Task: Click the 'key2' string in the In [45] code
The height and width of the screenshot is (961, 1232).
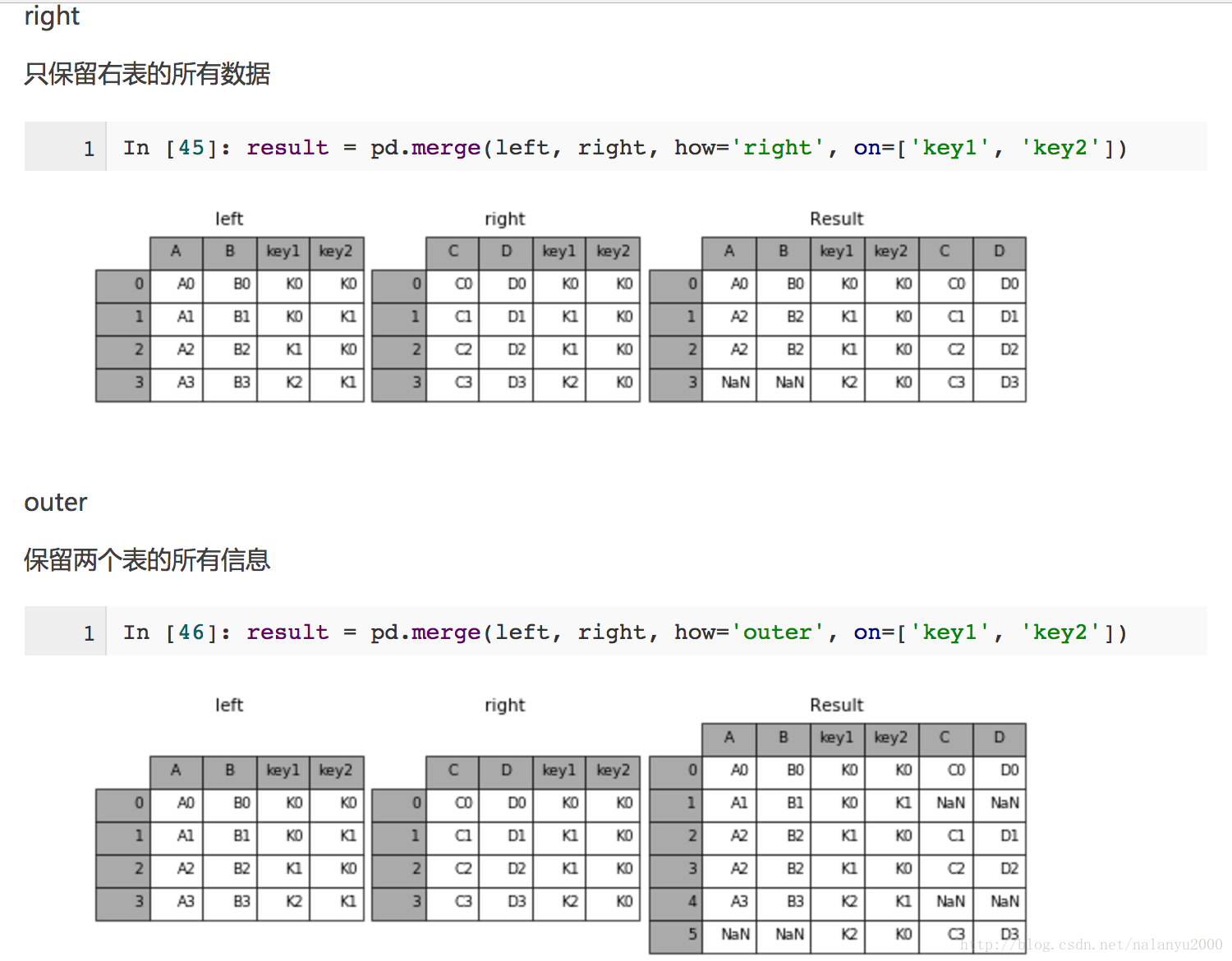Action: click(x=1060, y=148)
